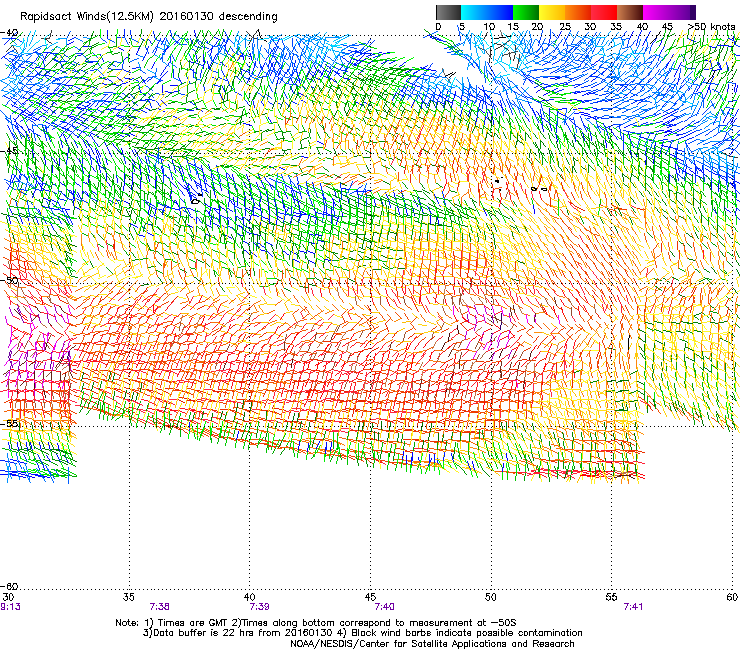The height and width of the screenshot is (650, 740).
Task: Click the purple '7:41' pass time
Action: 633,607
